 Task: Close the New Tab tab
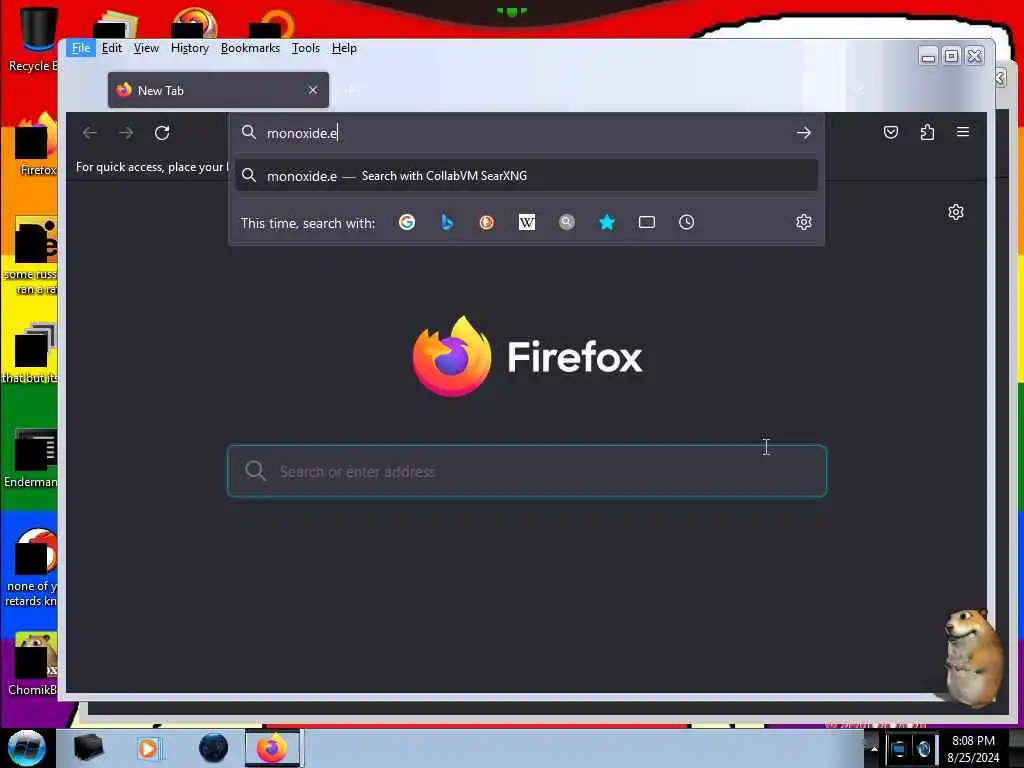pos(313,90)
